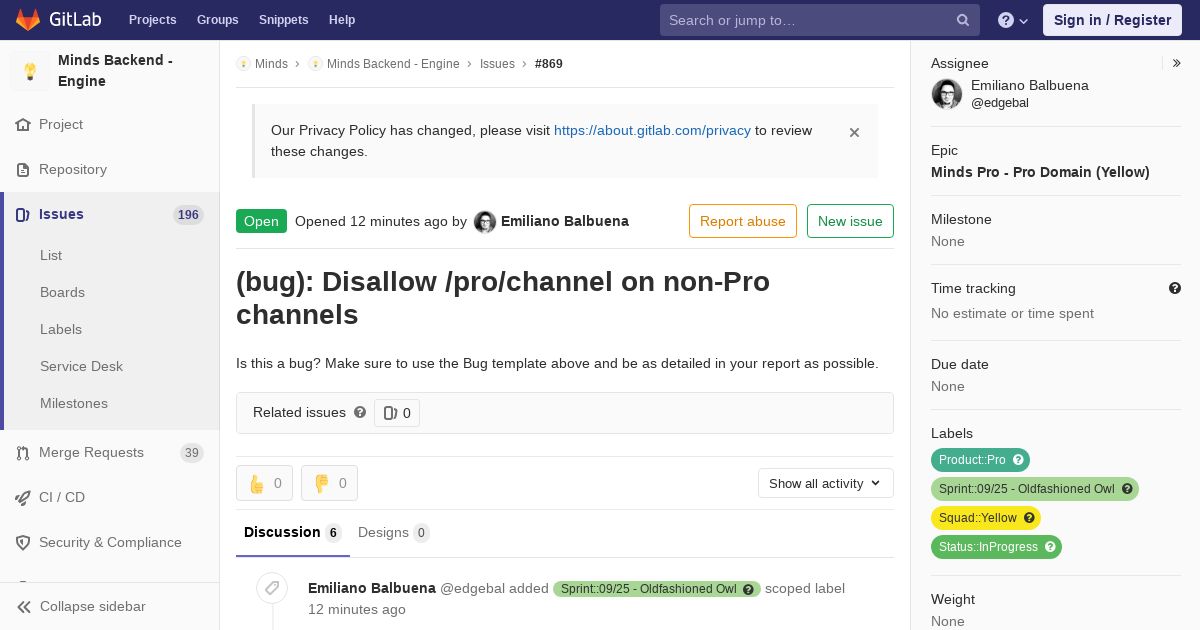Click the Merge Requests icon in sidebar
Screen dimensions: 1200x630
pos(23,453)
